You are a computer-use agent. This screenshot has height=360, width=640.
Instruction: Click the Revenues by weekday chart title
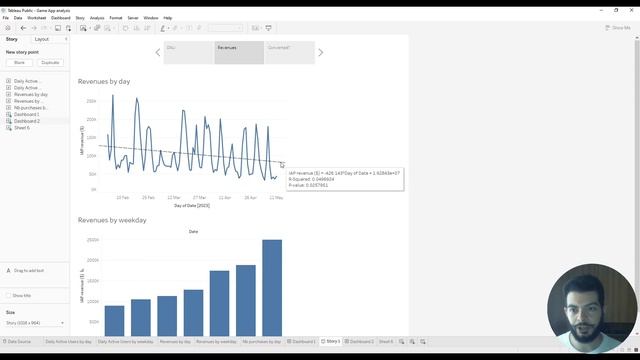tap(112, 220)
